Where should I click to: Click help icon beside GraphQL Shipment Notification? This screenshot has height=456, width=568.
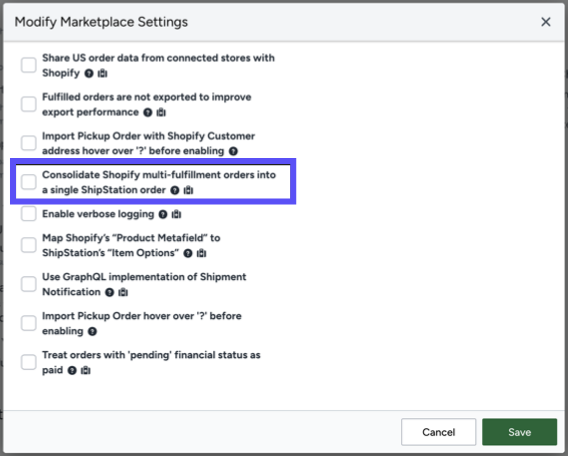109,292
